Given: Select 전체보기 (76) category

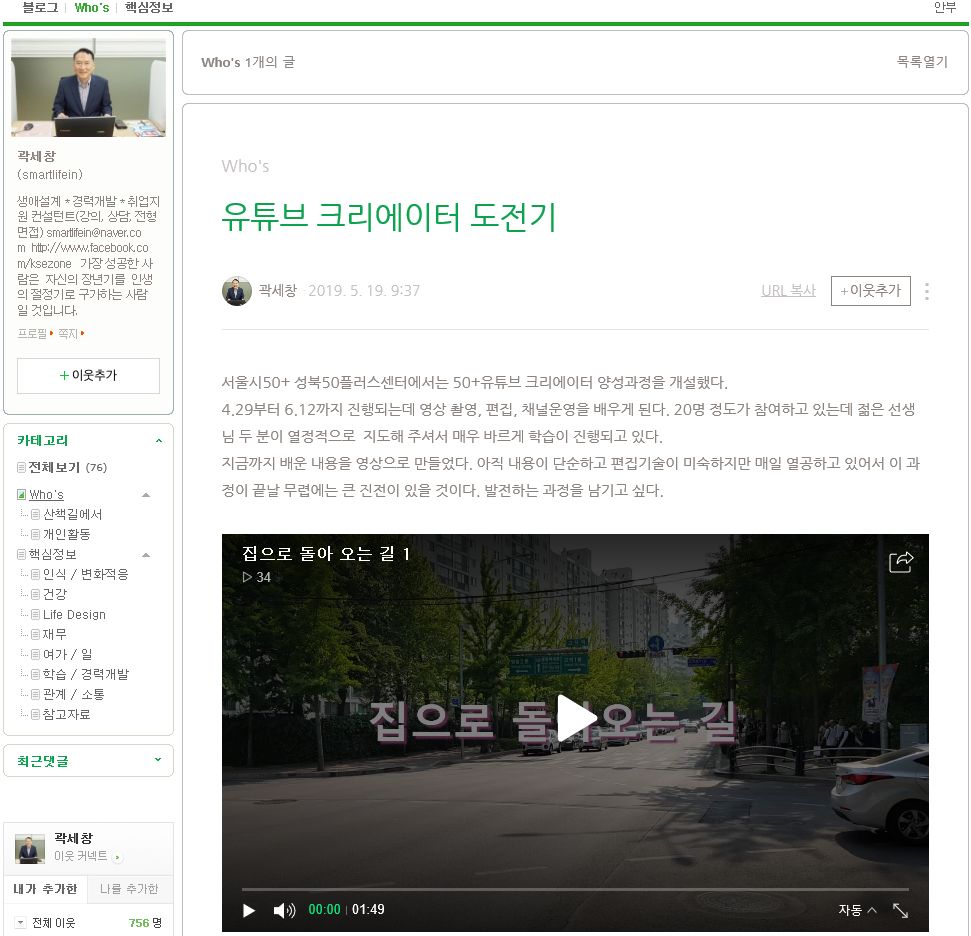Looking at the screenshot, I should click(67, 467).
